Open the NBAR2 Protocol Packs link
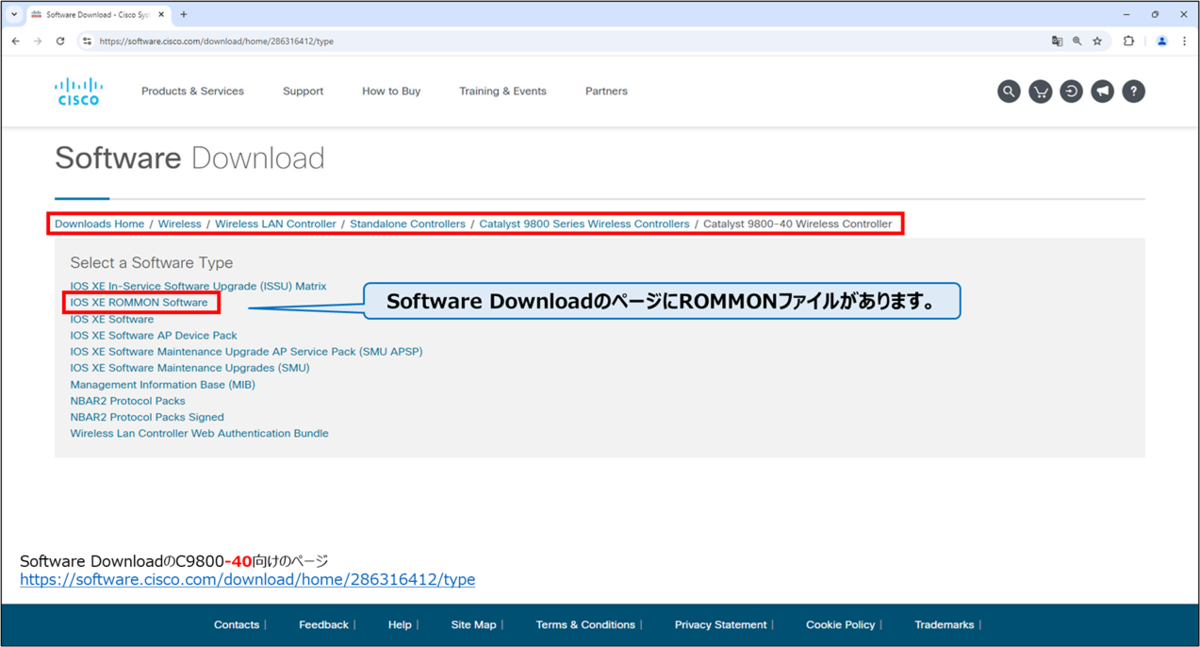Image resolution: width=1200 pixels, height=647 pixels. pos(128,401)
